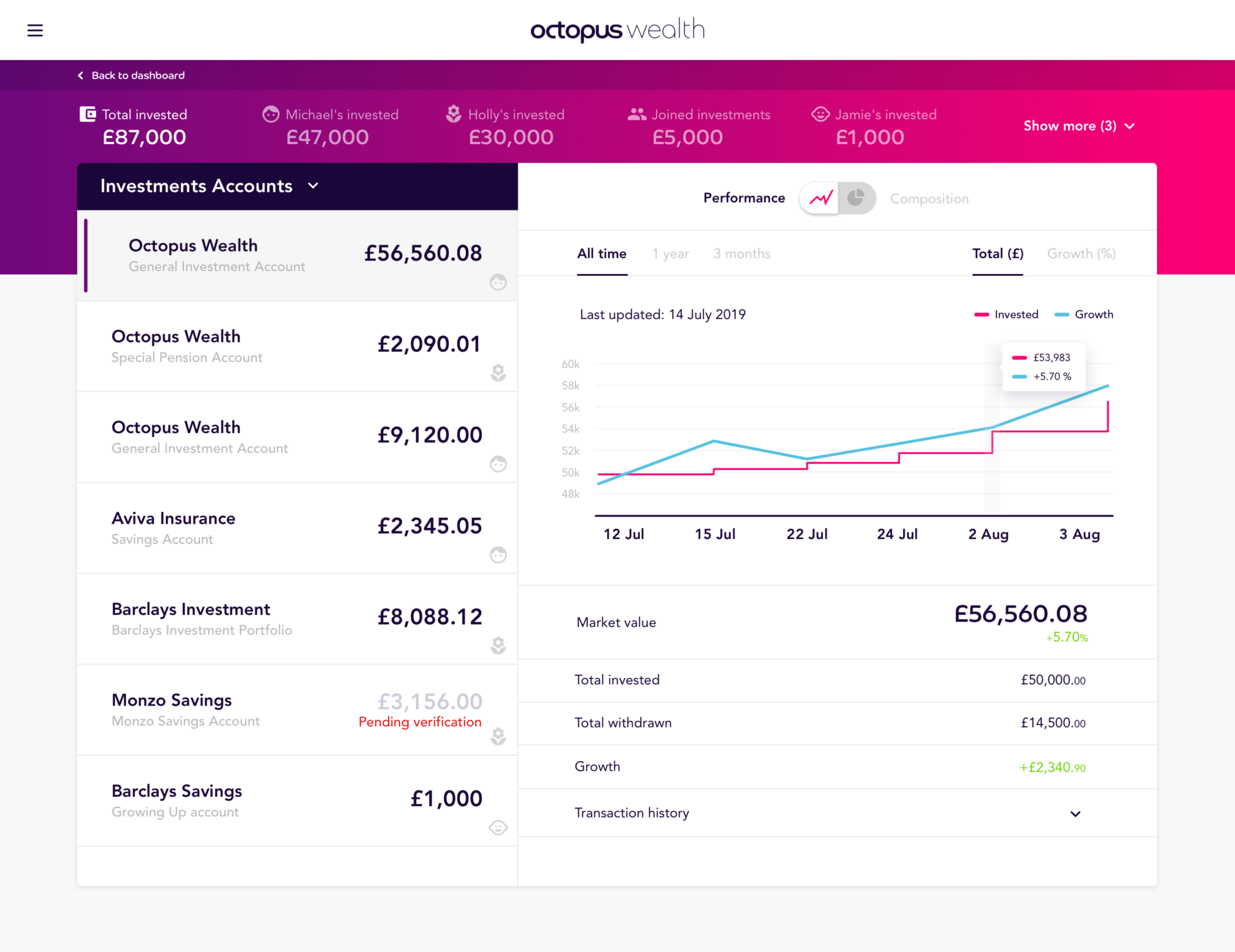1235x952 pixels.
Task: Click the Composition label
Action: coord(929,199)
